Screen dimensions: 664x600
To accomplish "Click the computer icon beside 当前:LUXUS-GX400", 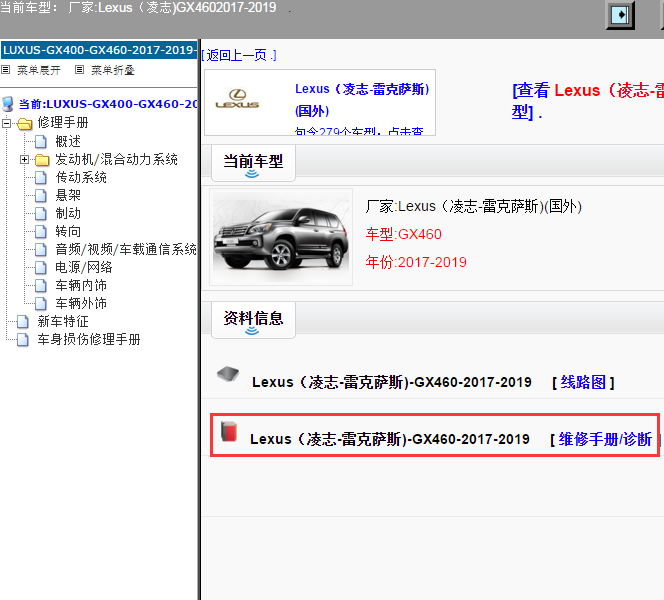I will tap(8, 104).
